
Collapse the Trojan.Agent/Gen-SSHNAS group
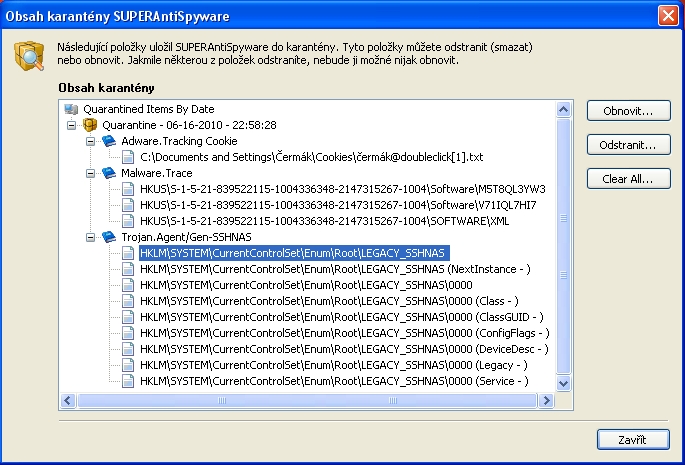pyautogui.click(x=90, y=237)
